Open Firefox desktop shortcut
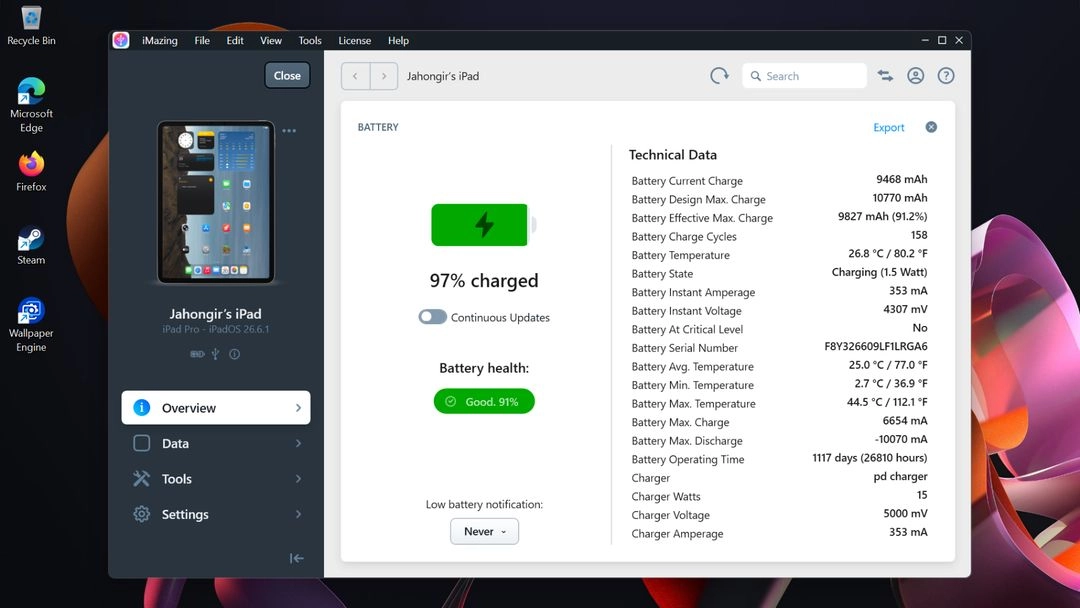The image size is (1080, 608). pyautogui.click(x=31, y=172)
